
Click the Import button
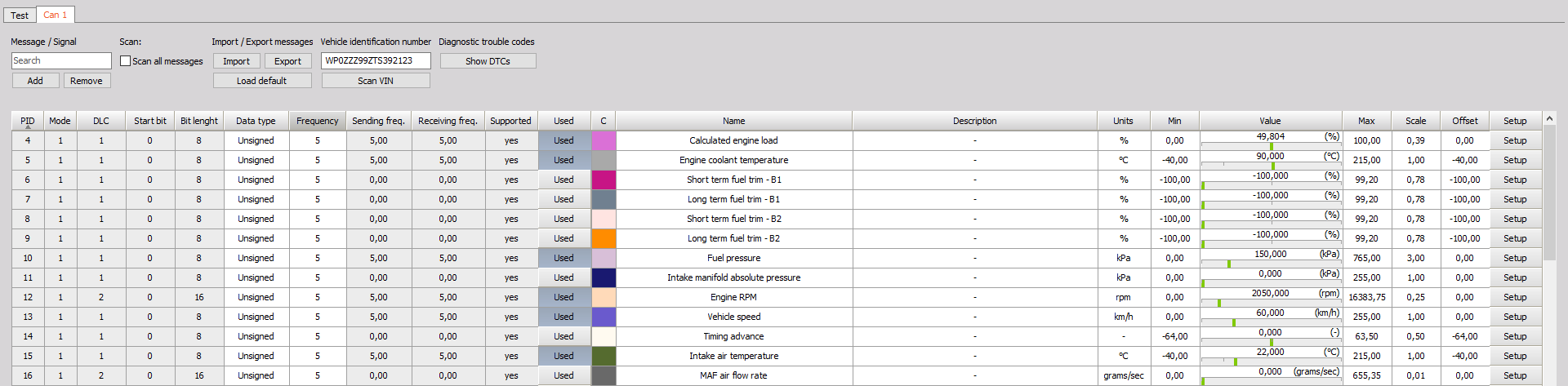coord(237,61)
